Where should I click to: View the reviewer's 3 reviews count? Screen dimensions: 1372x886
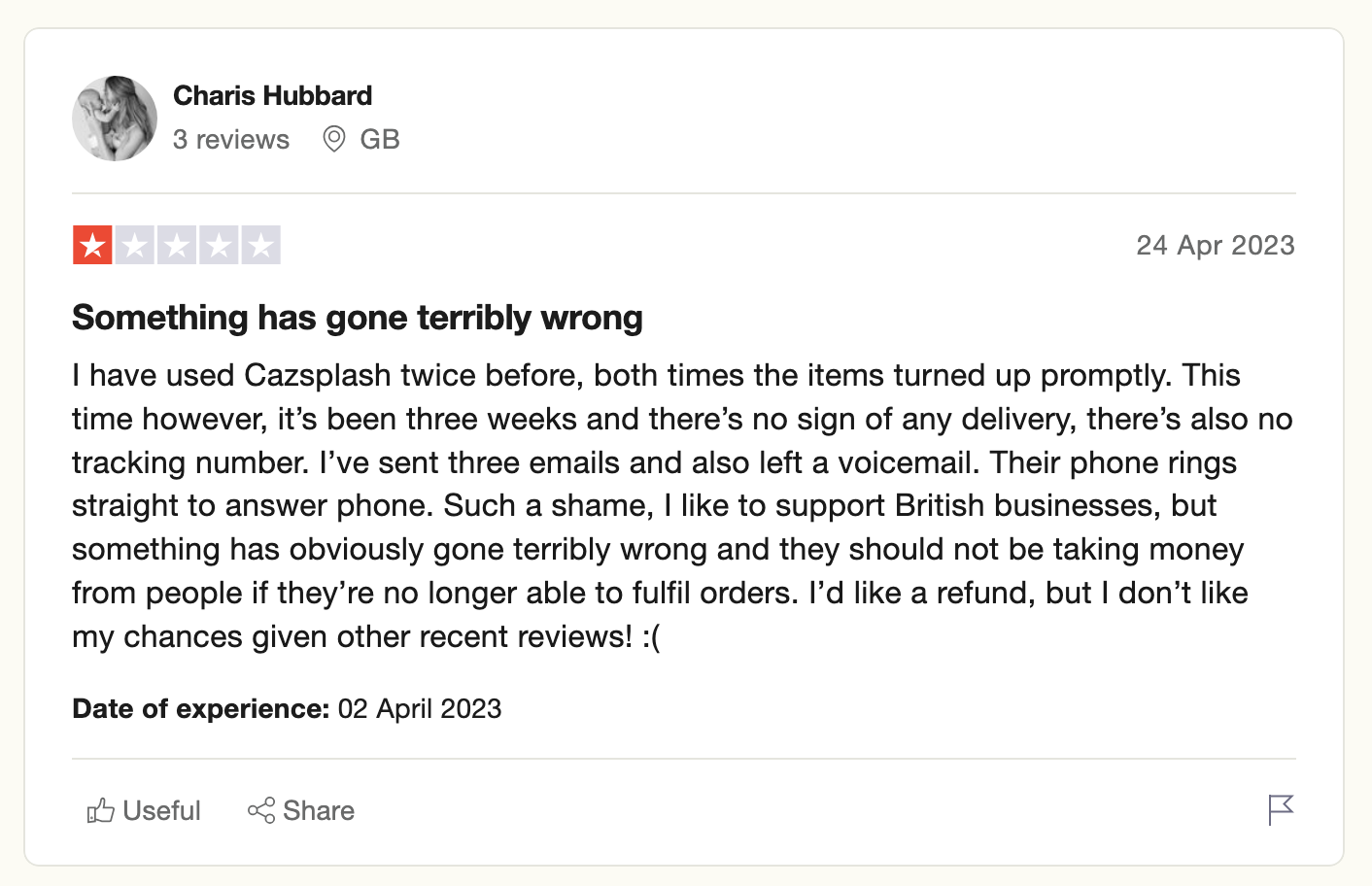[x=231, y=140]
